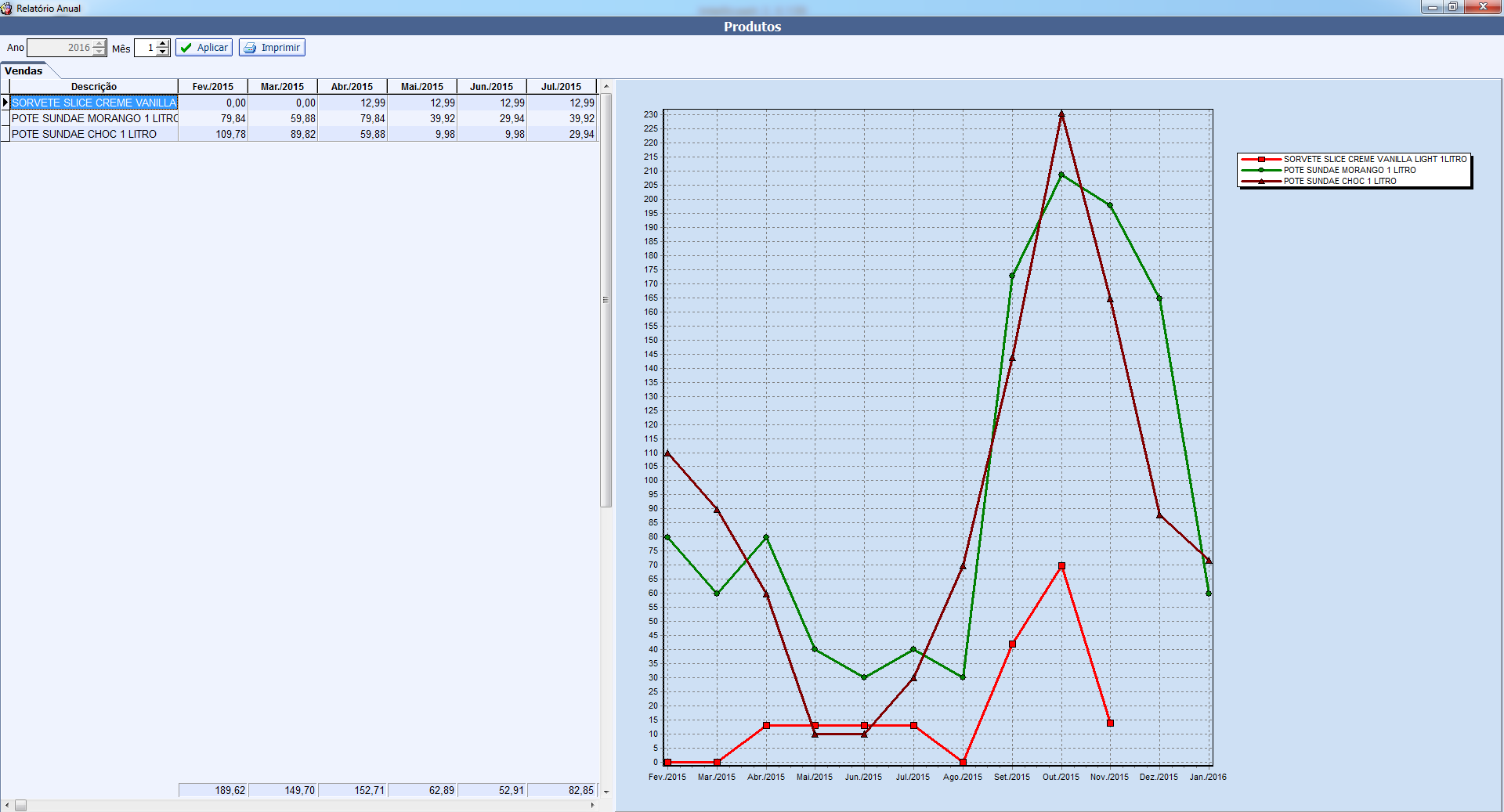This screenshot has width=1504, height=812.
Task: Click legend entry POTE SUNDAE CHOC 1 LITRO
Action: coord(1319,181)
